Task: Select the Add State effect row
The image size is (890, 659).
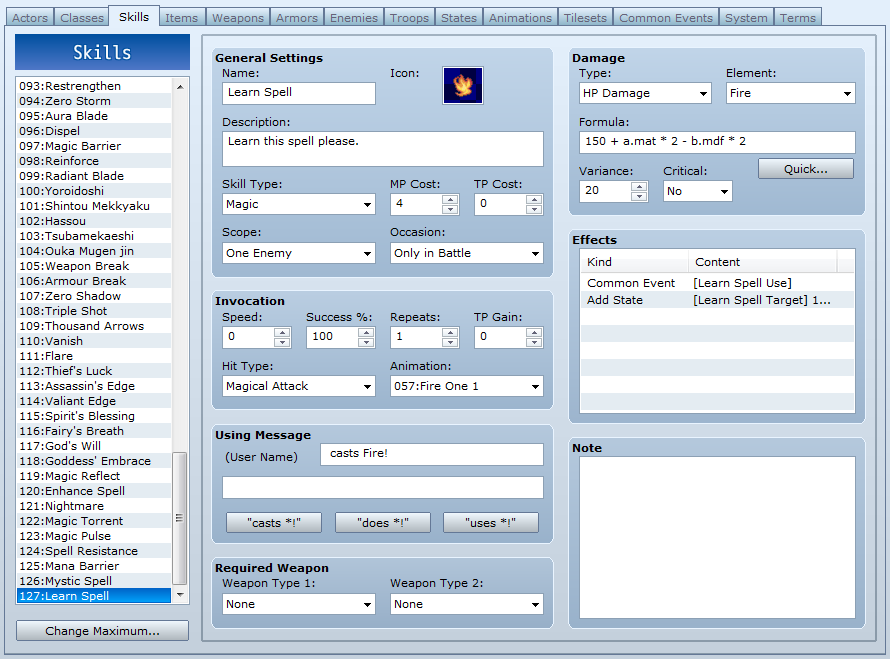Action: pos(717,300)
